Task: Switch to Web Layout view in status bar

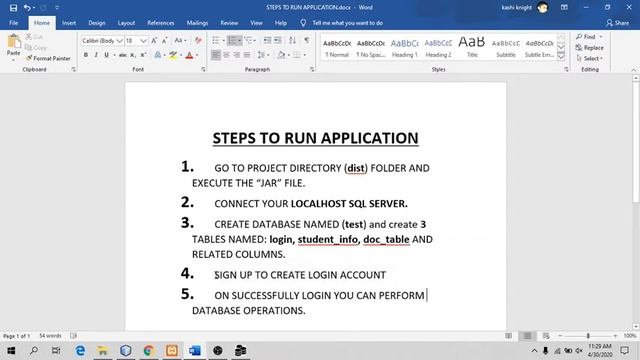Action: click(546, 336)
